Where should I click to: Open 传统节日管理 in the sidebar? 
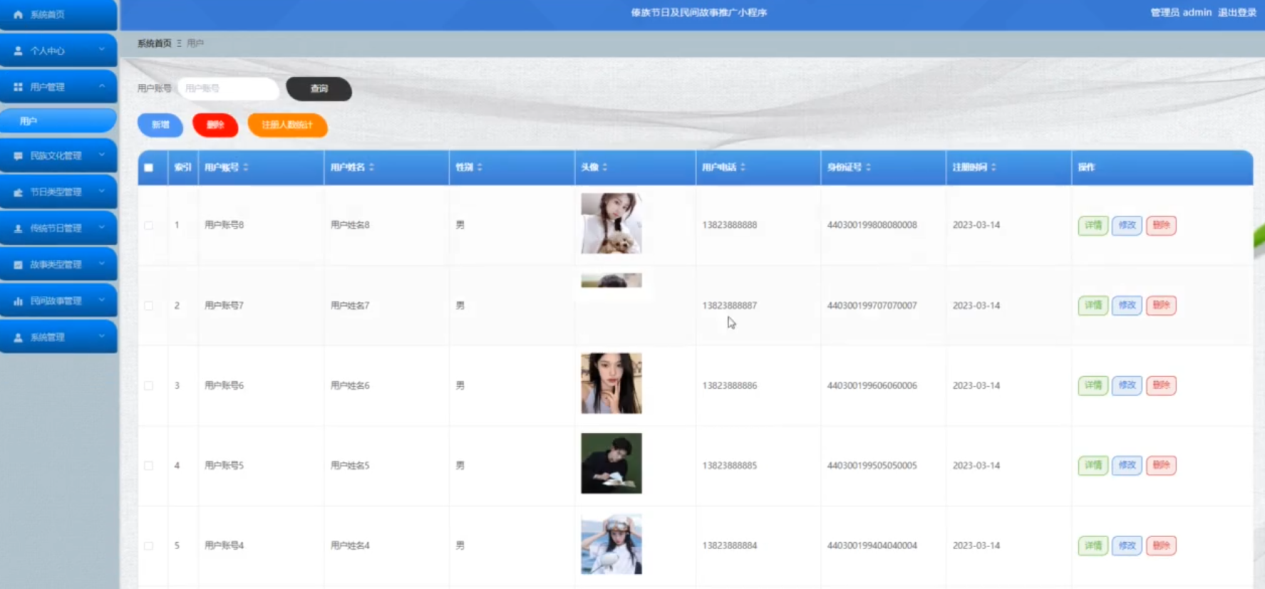59,228
